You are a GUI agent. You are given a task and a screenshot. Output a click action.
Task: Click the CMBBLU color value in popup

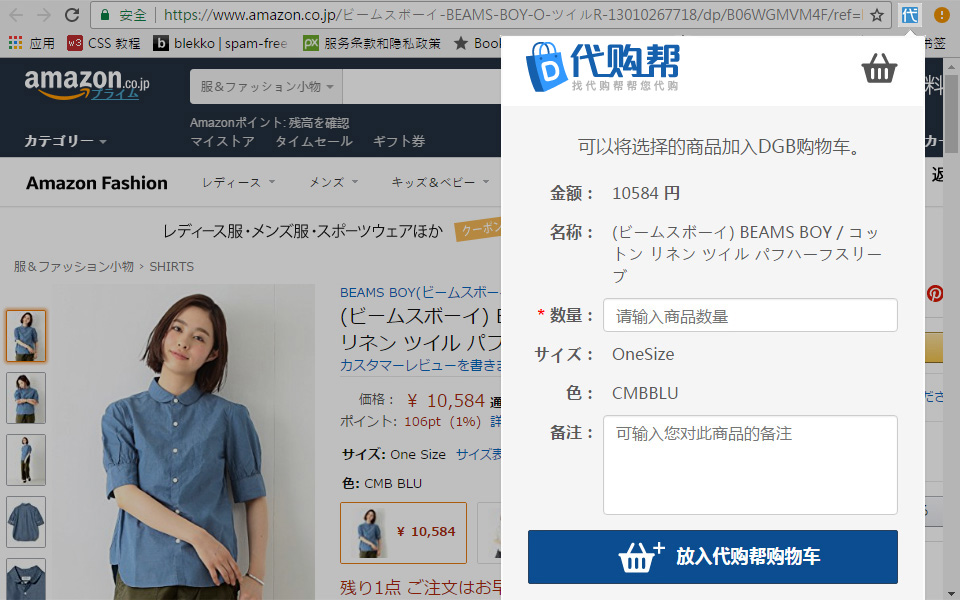coord(645,393)
